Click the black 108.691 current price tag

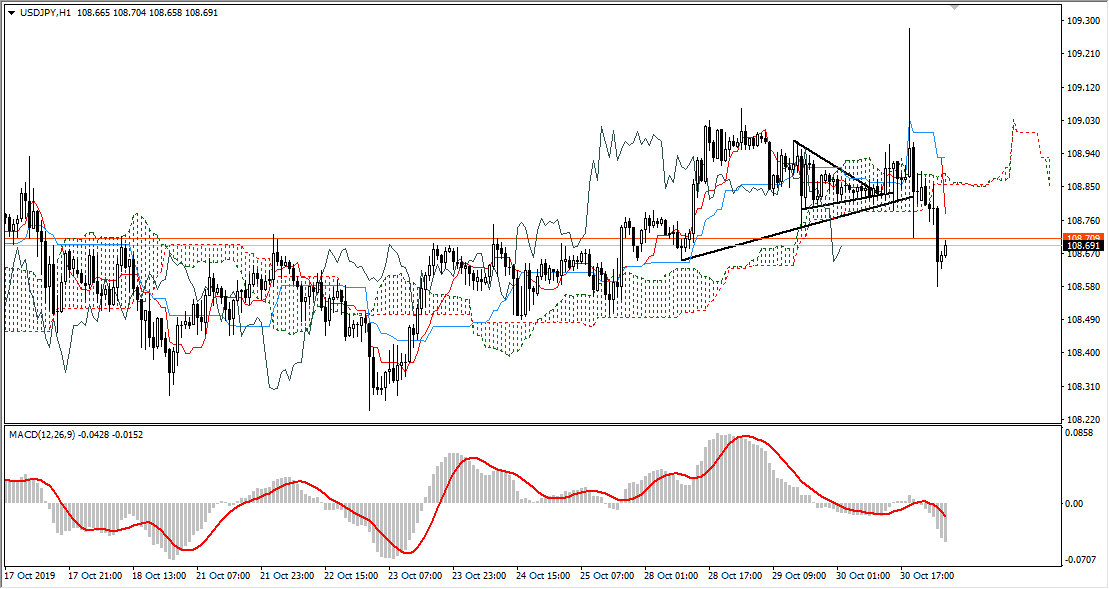tap(1083, 246)
